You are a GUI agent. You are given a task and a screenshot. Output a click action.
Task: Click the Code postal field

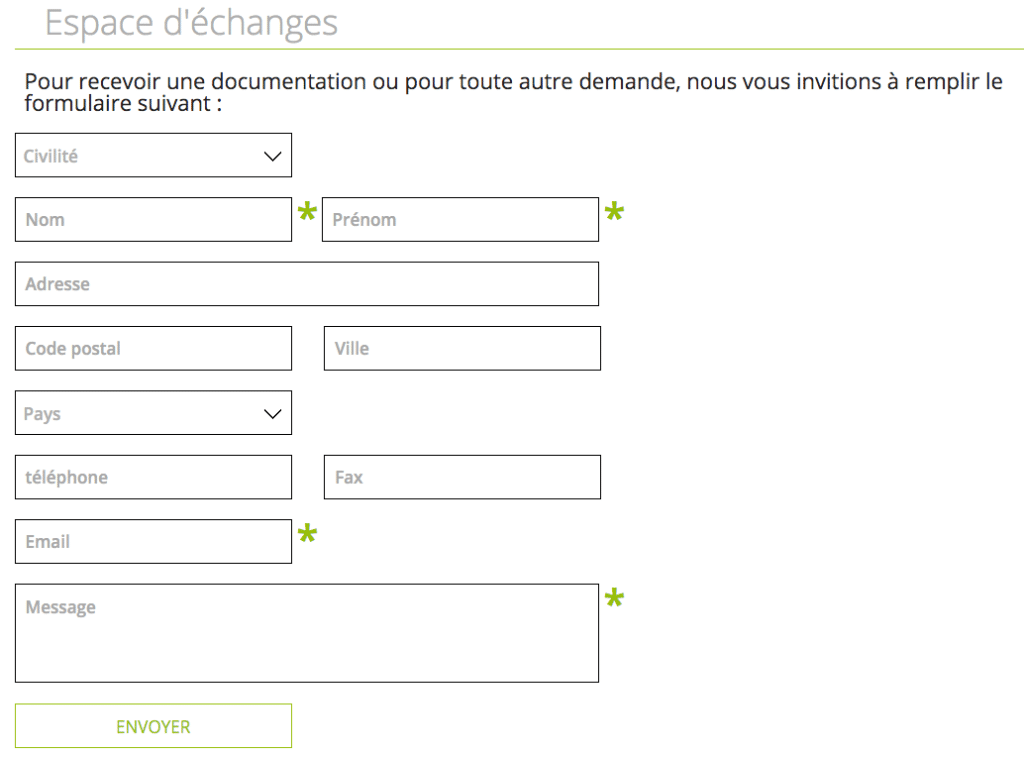[x=153, y=349]
